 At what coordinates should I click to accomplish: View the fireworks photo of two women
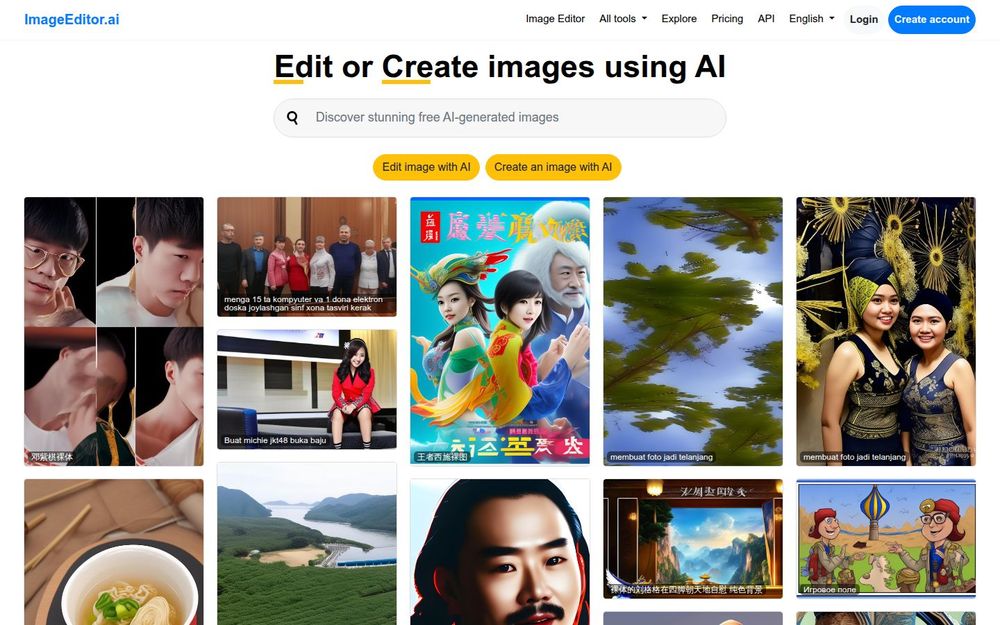[x=885, y=330]
